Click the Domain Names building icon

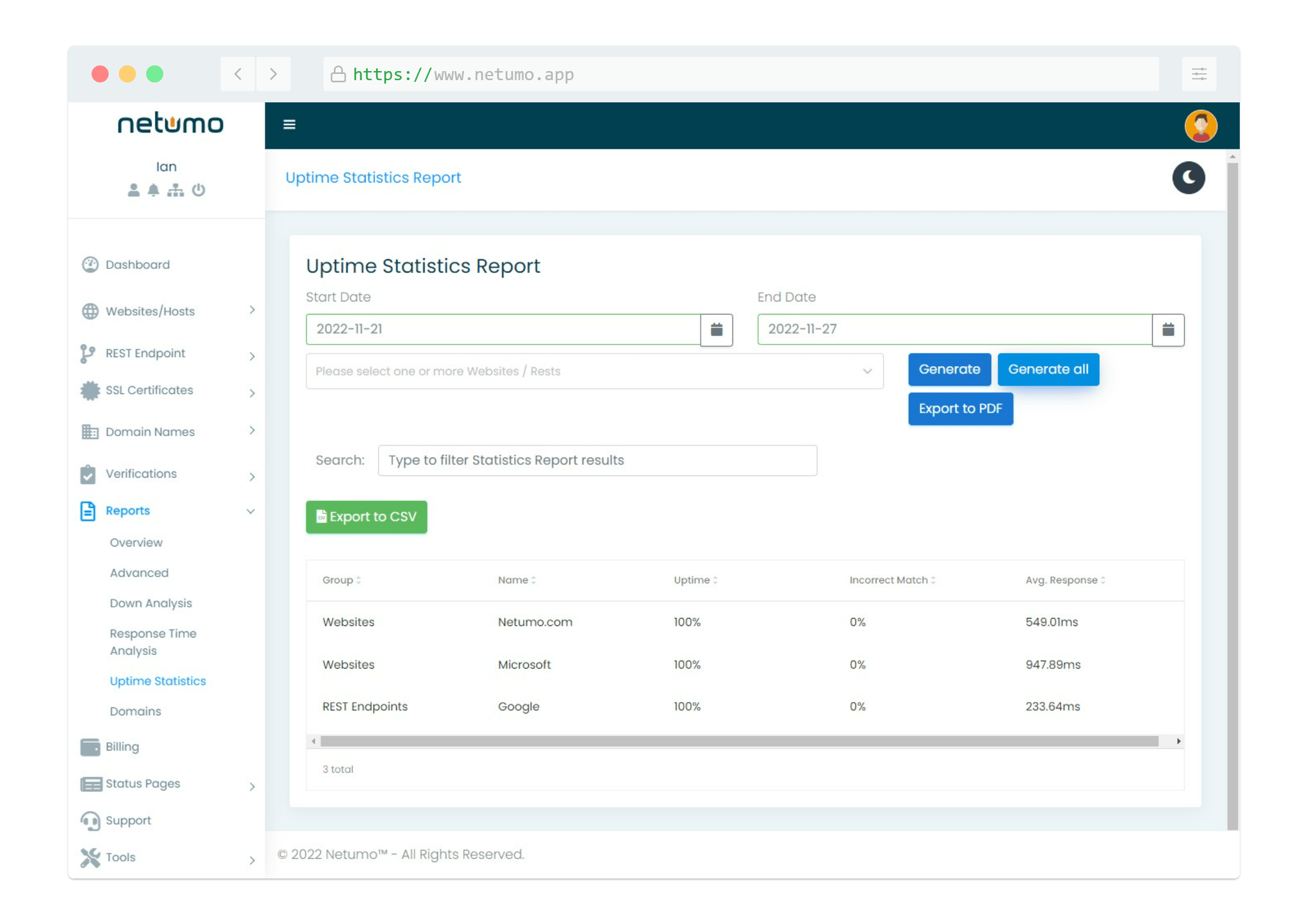tap(90, 432)
